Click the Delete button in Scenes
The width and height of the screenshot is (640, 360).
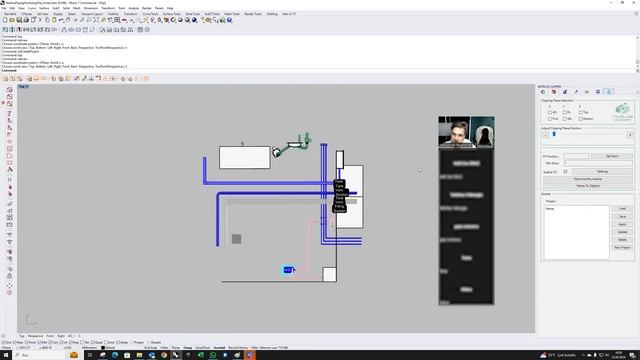point(622,240)
